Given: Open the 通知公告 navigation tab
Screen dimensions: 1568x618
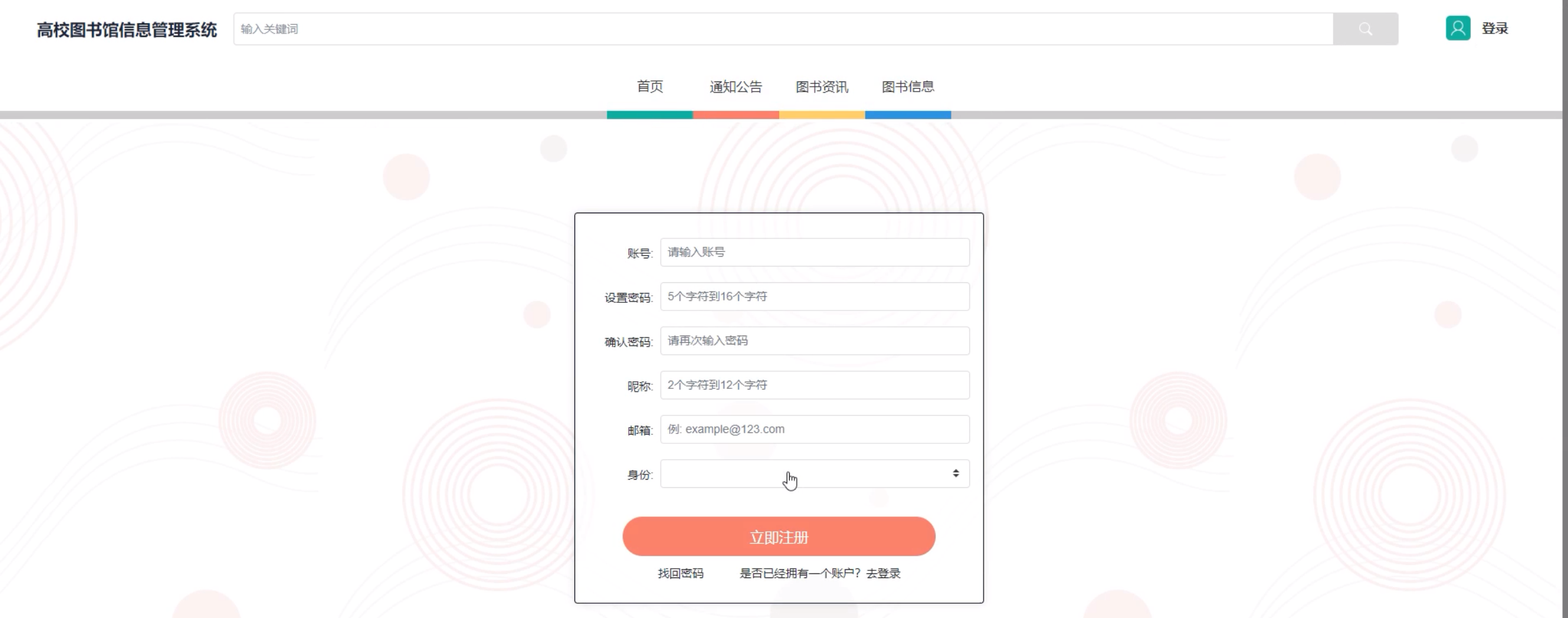Looking at the screenshot, I should [x=735, y=87].
